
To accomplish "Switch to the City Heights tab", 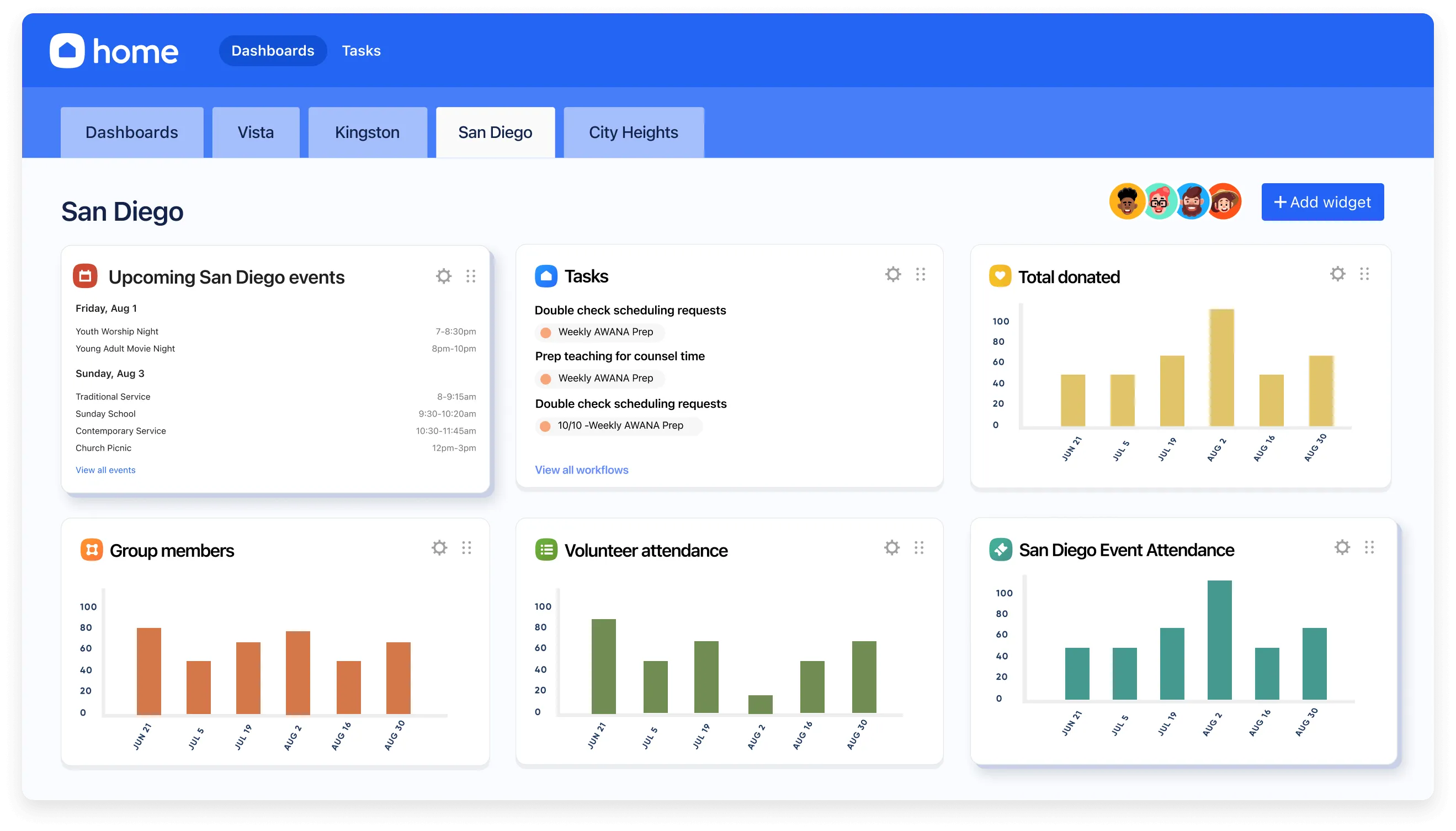I will pos(633,132).
